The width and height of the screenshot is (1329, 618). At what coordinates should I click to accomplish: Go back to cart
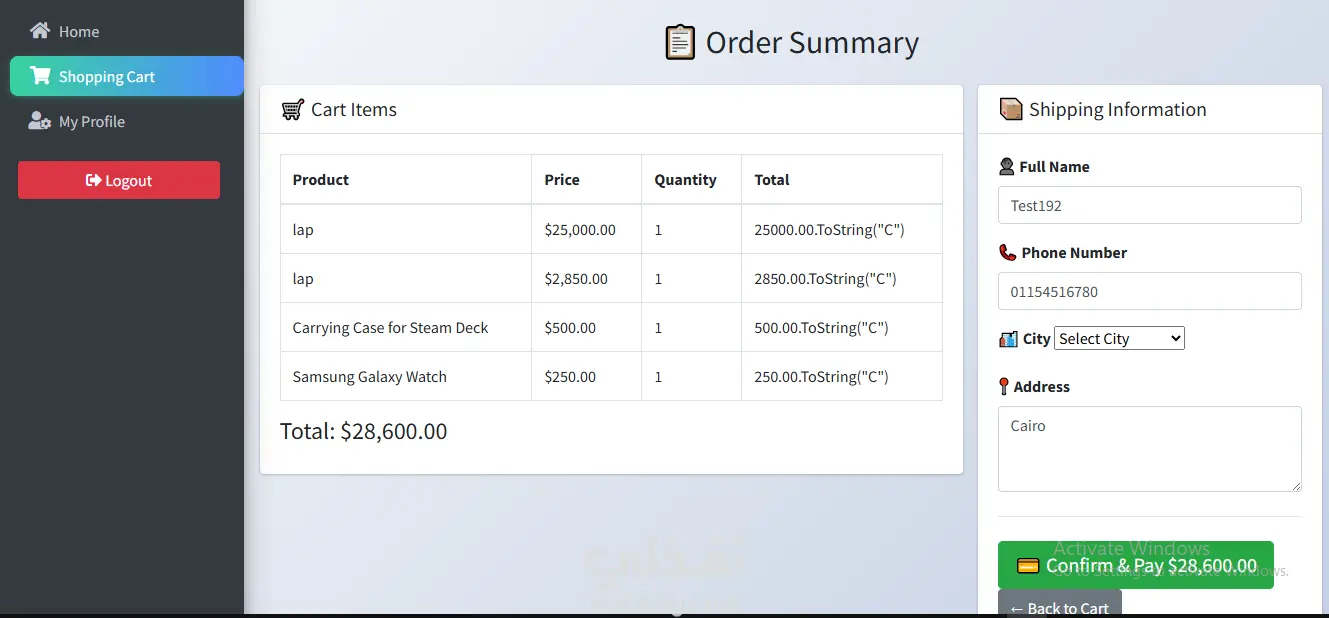1059,606
